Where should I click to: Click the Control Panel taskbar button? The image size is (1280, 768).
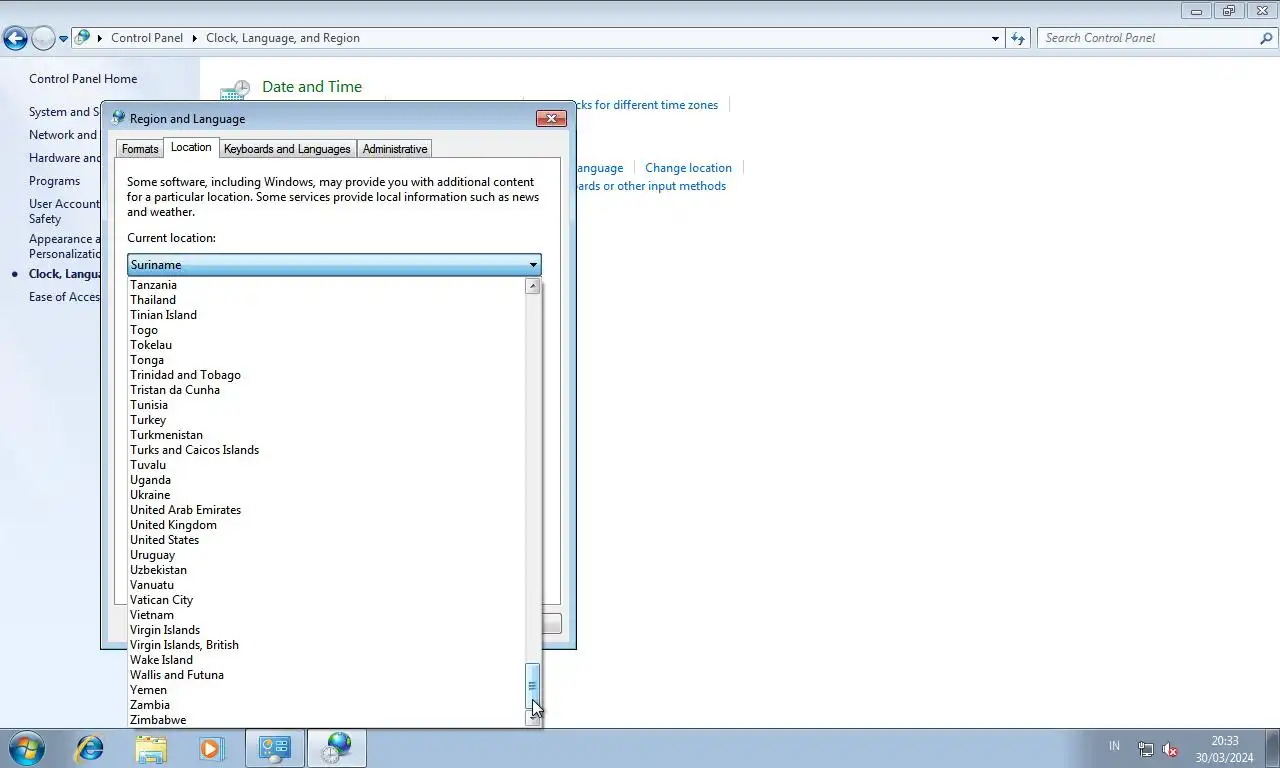coord(275,748)
